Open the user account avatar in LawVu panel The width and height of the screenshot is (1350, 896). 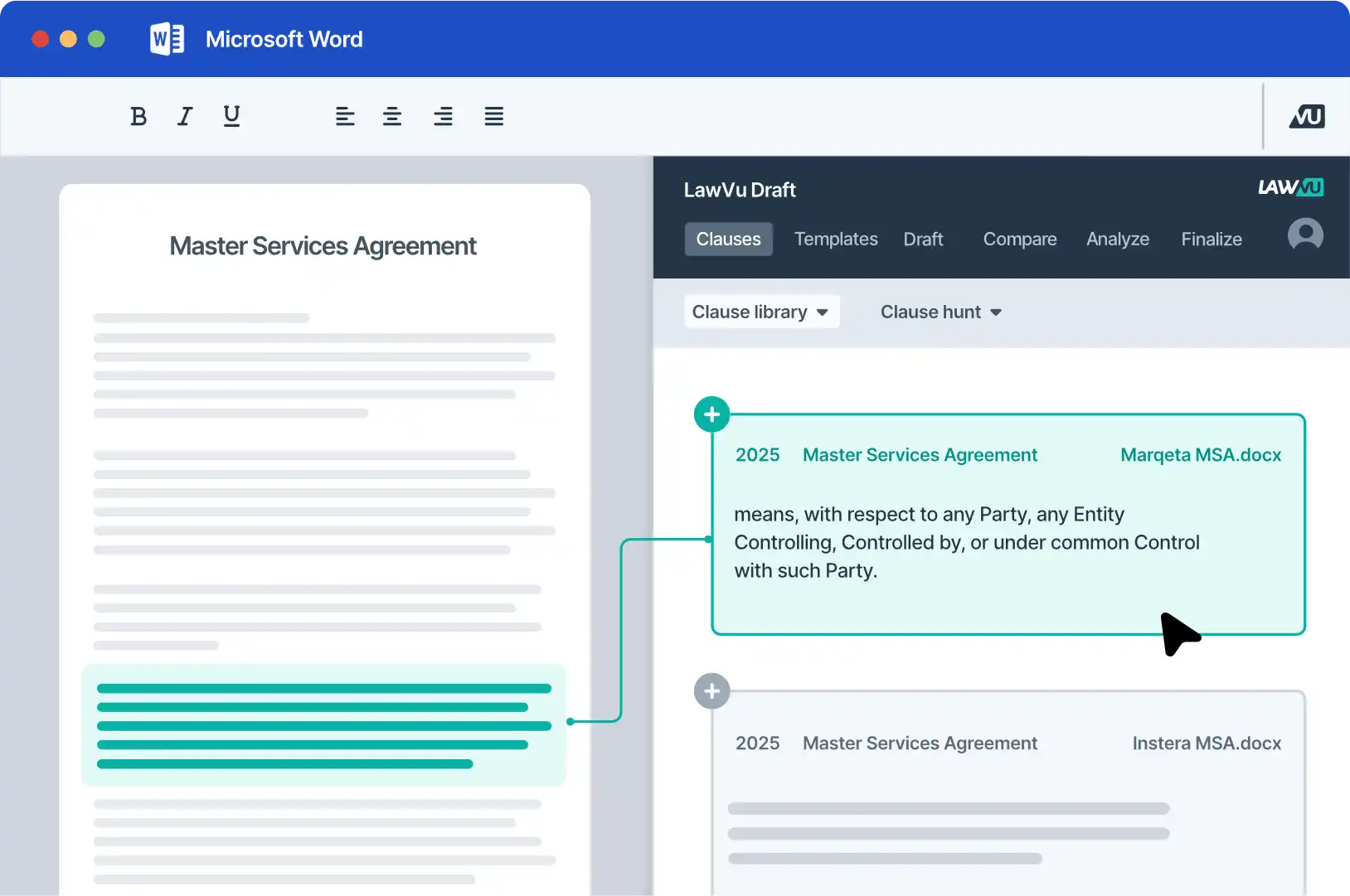pos(1304,235)
